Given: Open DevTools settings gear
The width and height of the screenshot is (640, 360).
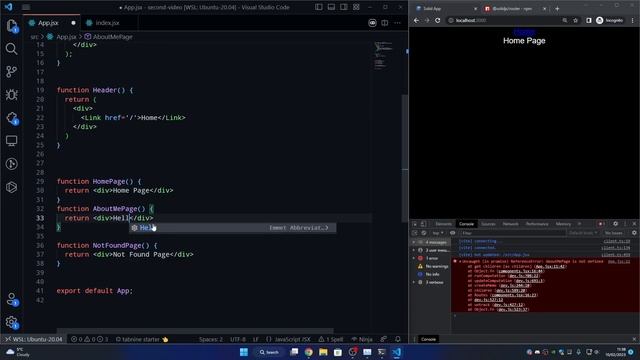Looking at the screenshot, I should 616,224.
